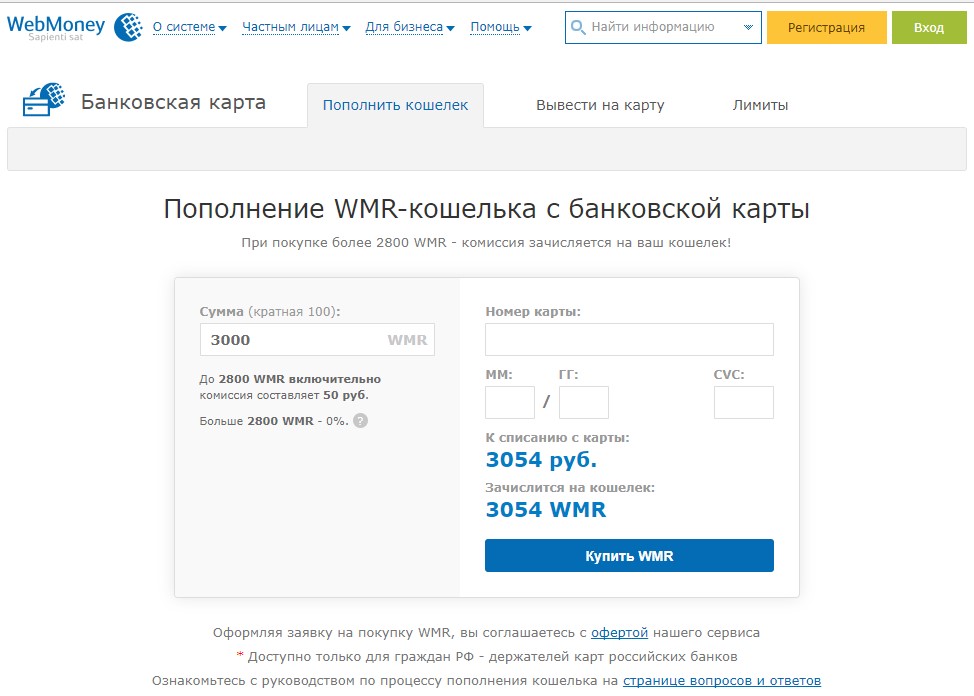The height and width of the screenshot is (696, 974).
Task: Expand the «Помощь» menu
Action: (x=500, y=28)
